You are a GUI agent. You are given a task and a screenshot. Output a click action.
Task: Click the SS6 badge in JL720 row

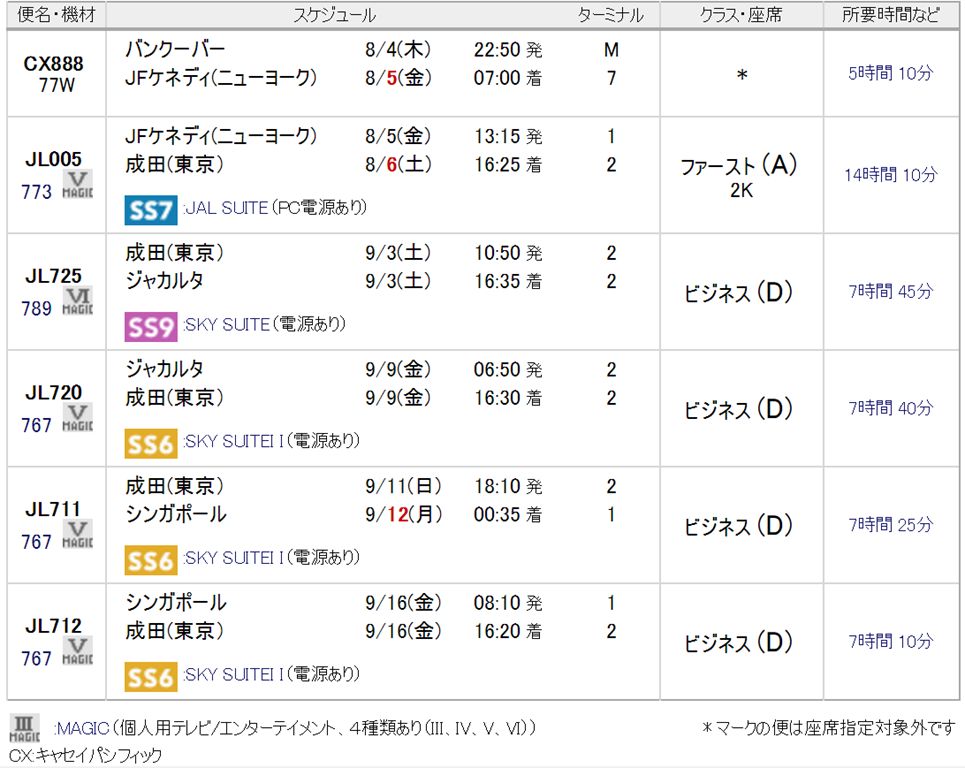click(151, 444)
